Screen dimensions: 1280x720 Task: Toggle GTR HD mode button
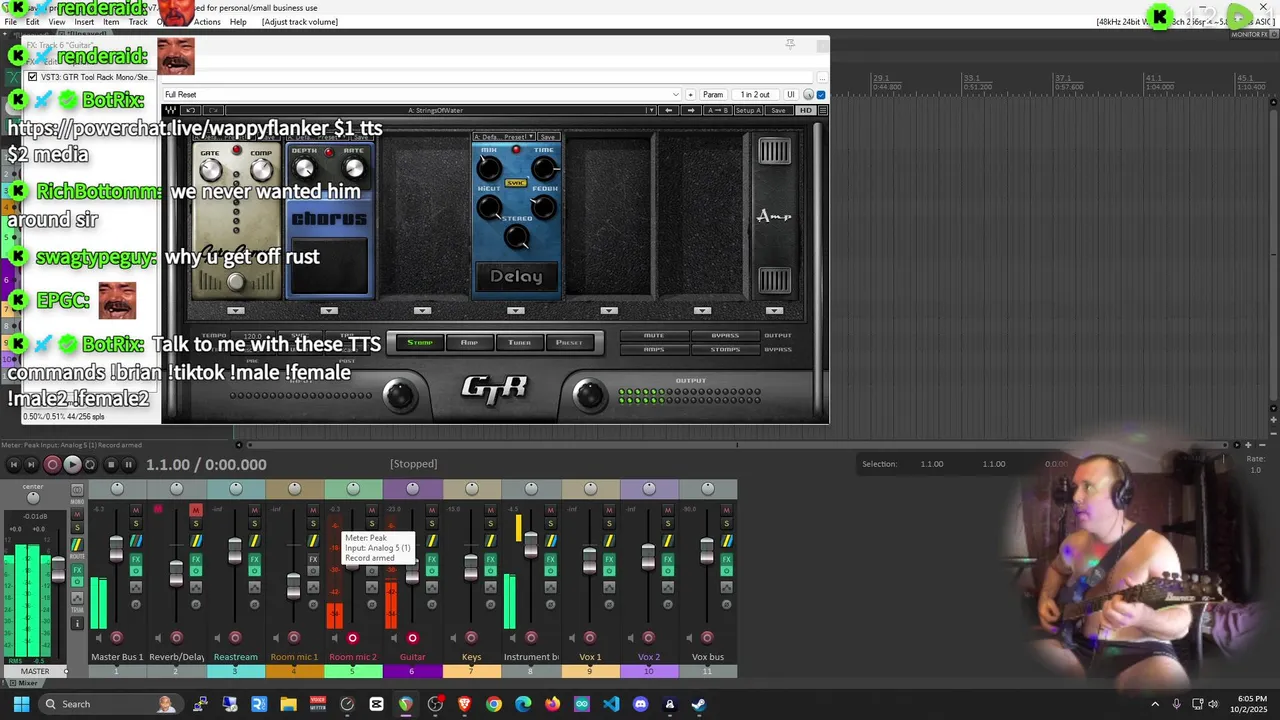(x=806, y=110)
